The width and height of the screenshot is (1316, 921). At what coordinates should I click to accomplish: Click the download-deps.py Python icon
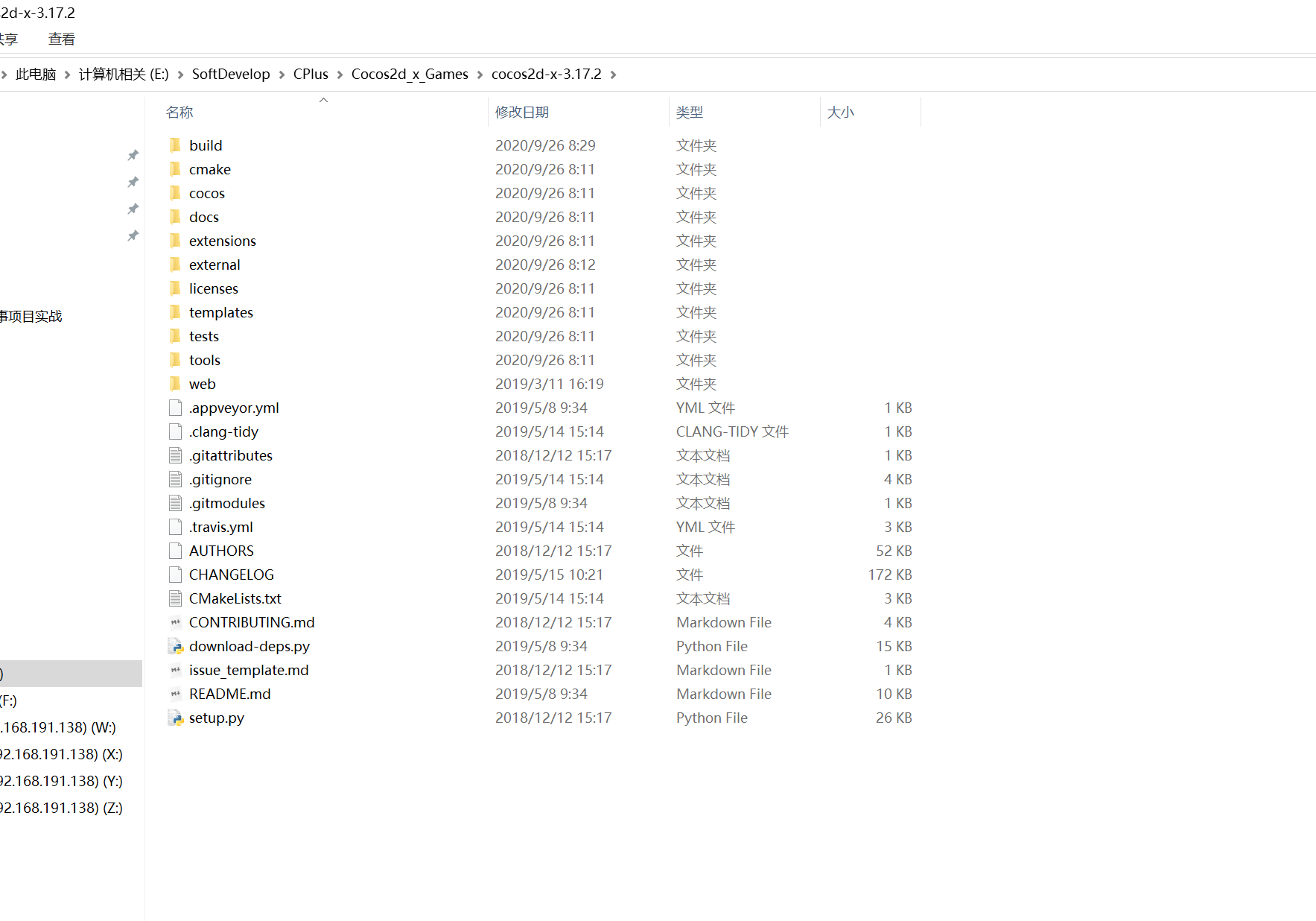click(176, 645)
